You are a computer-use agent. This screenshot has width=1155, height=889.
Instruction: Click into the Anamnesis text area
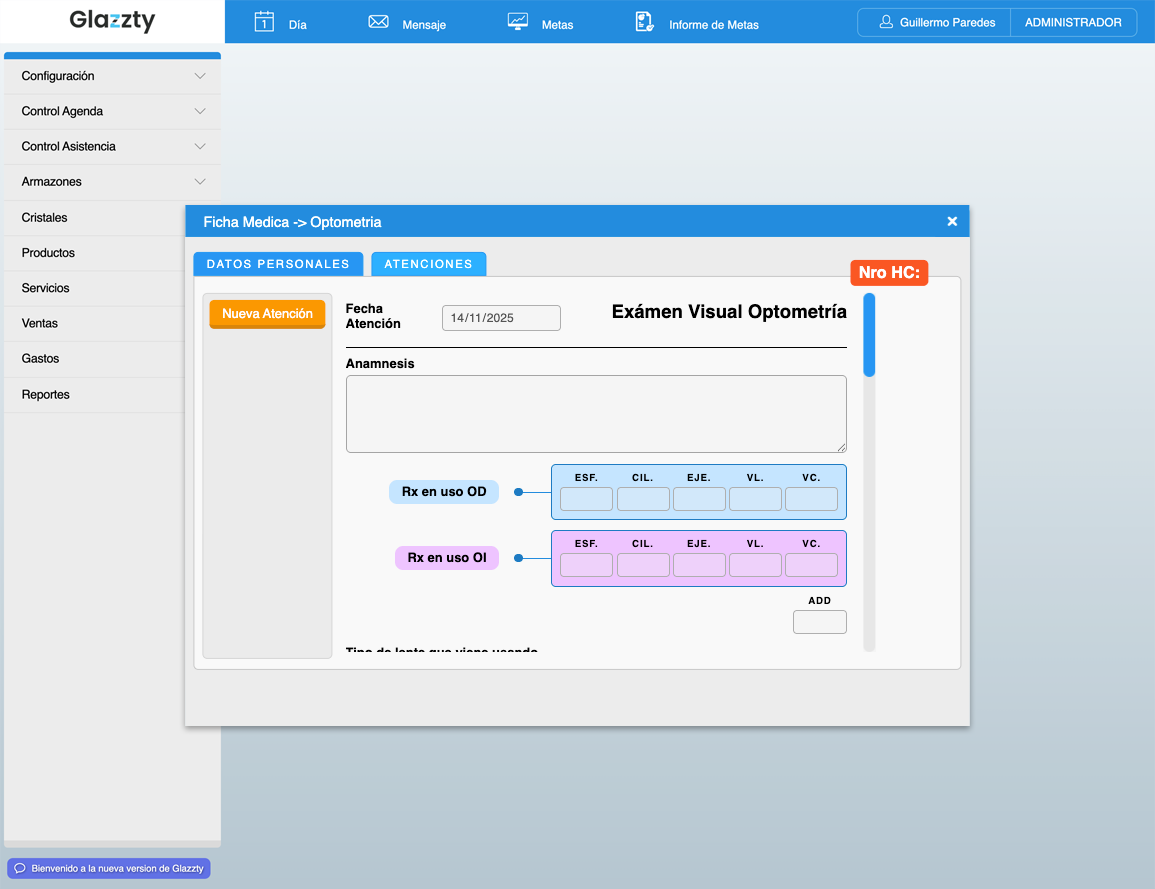click(596, 414)
